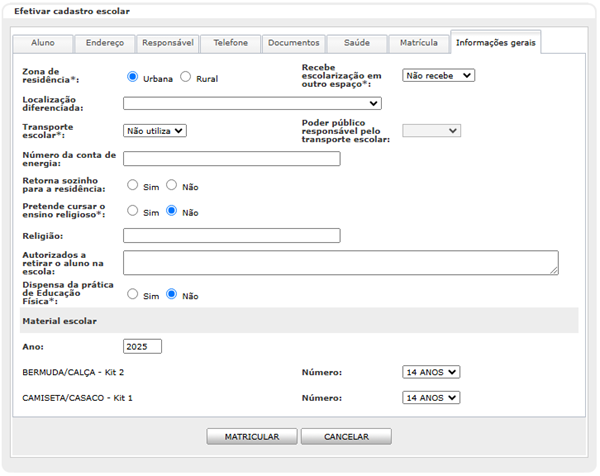The height and width of the screenshot is (476, 600).
Task: Select the Rural residence zone option
Action: [185, 77]
